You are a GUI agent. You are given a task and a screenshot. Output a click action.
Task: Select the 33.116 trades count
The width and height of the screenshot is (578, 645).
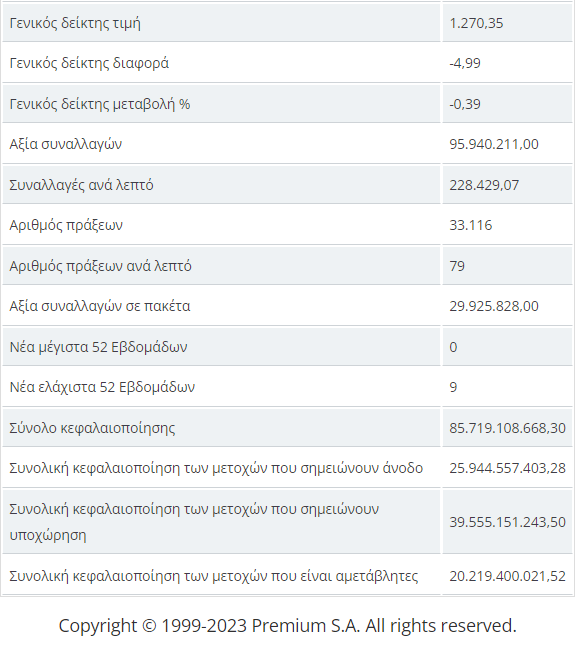(471, 225)
